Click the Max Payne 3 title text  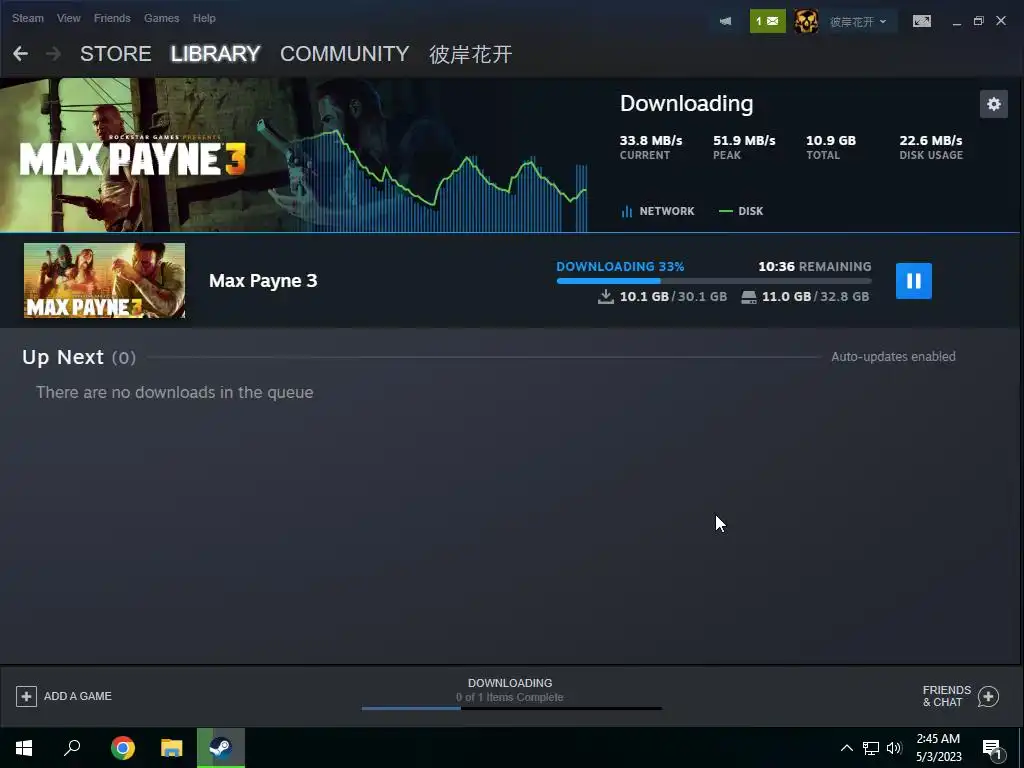[x=263, y=281]
